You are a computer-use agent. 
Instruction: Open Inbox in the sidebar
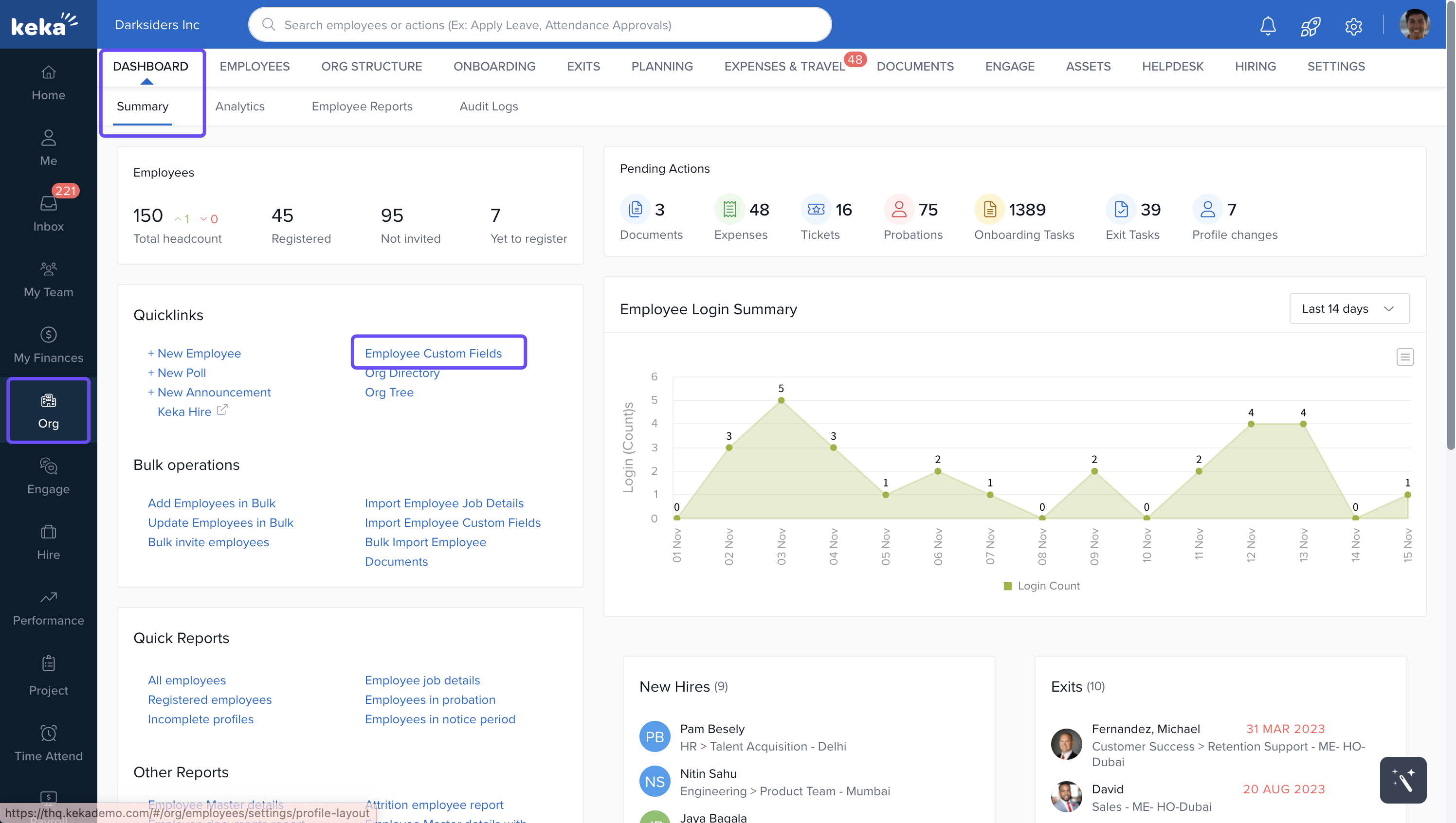pyautogui.click(x=48, y=213)
